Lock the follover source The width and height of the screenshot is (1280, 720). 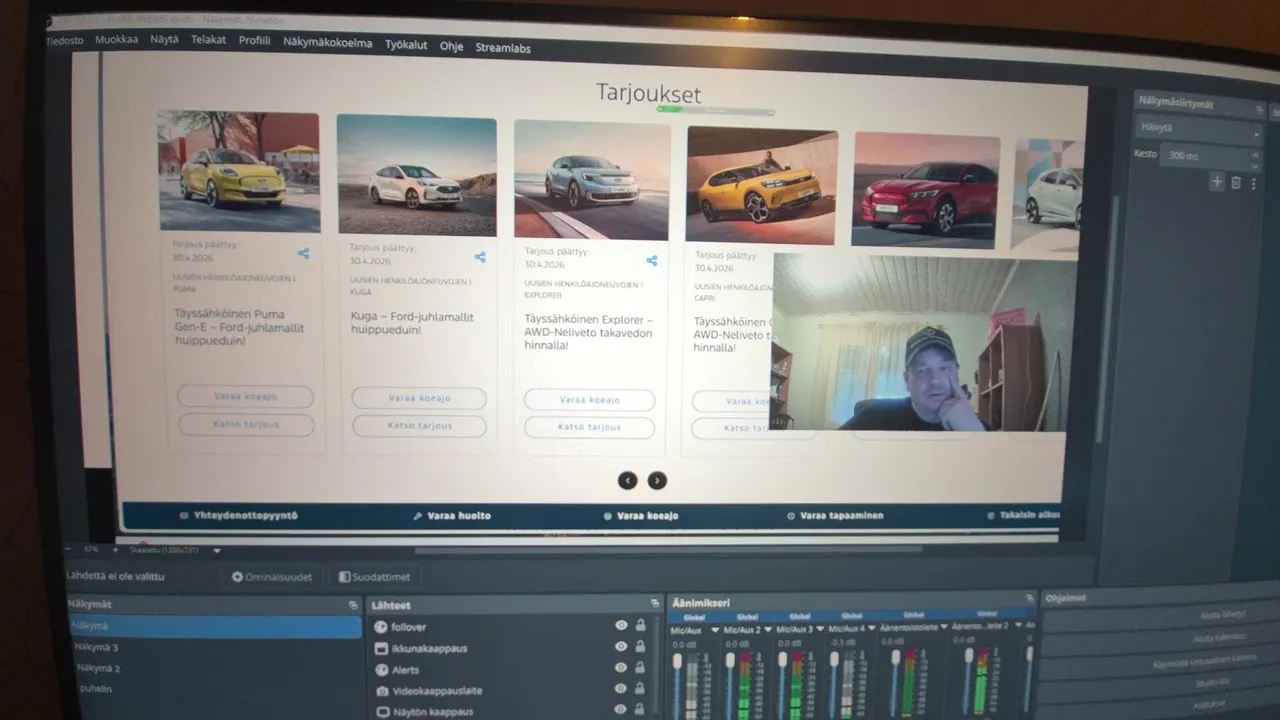[641, 625]
